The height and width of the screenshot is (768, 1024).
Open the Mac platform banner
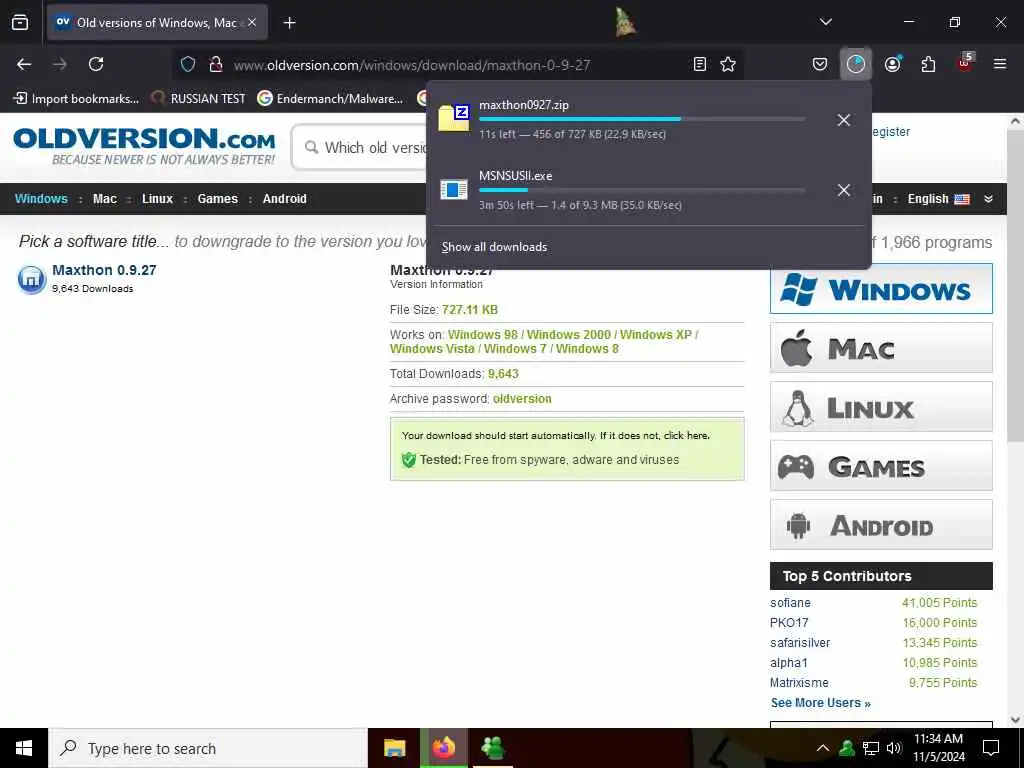(x=881, y=347)
